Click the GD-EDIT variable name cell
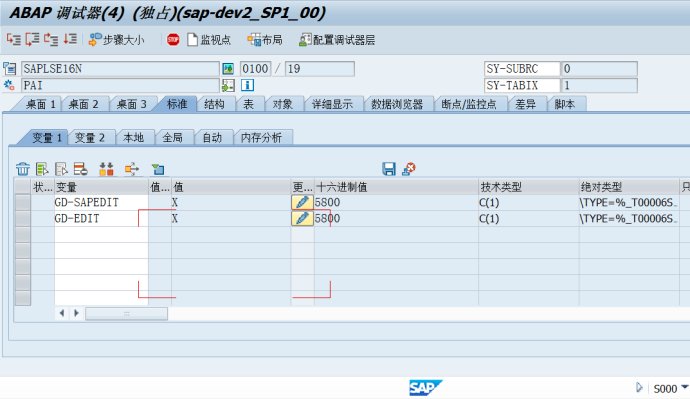 click(101, 219)
